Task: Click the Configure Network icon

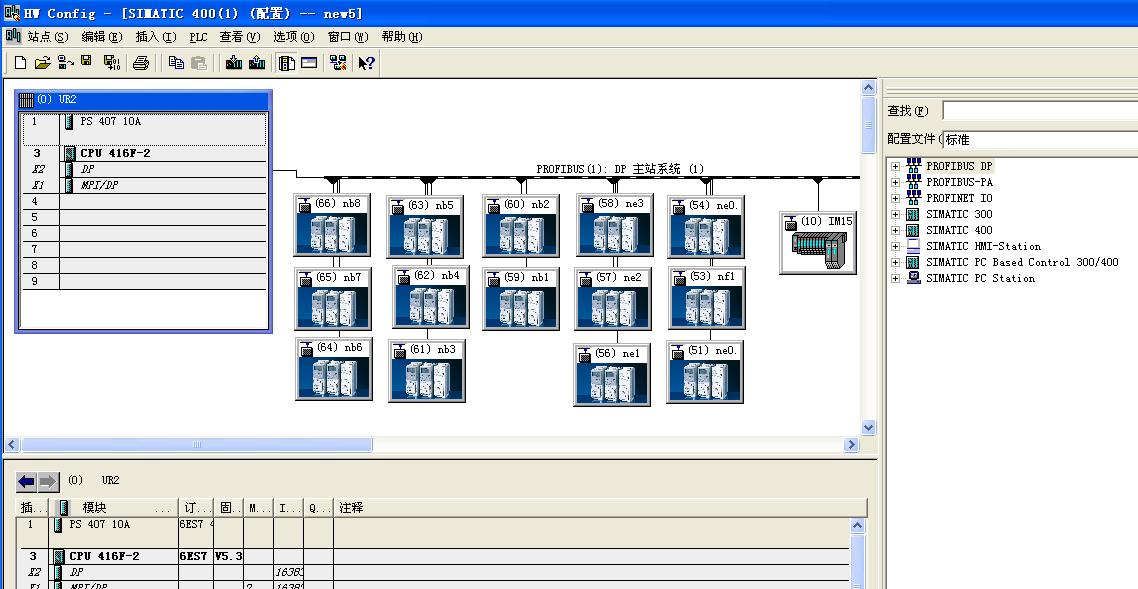Action: 337,63
